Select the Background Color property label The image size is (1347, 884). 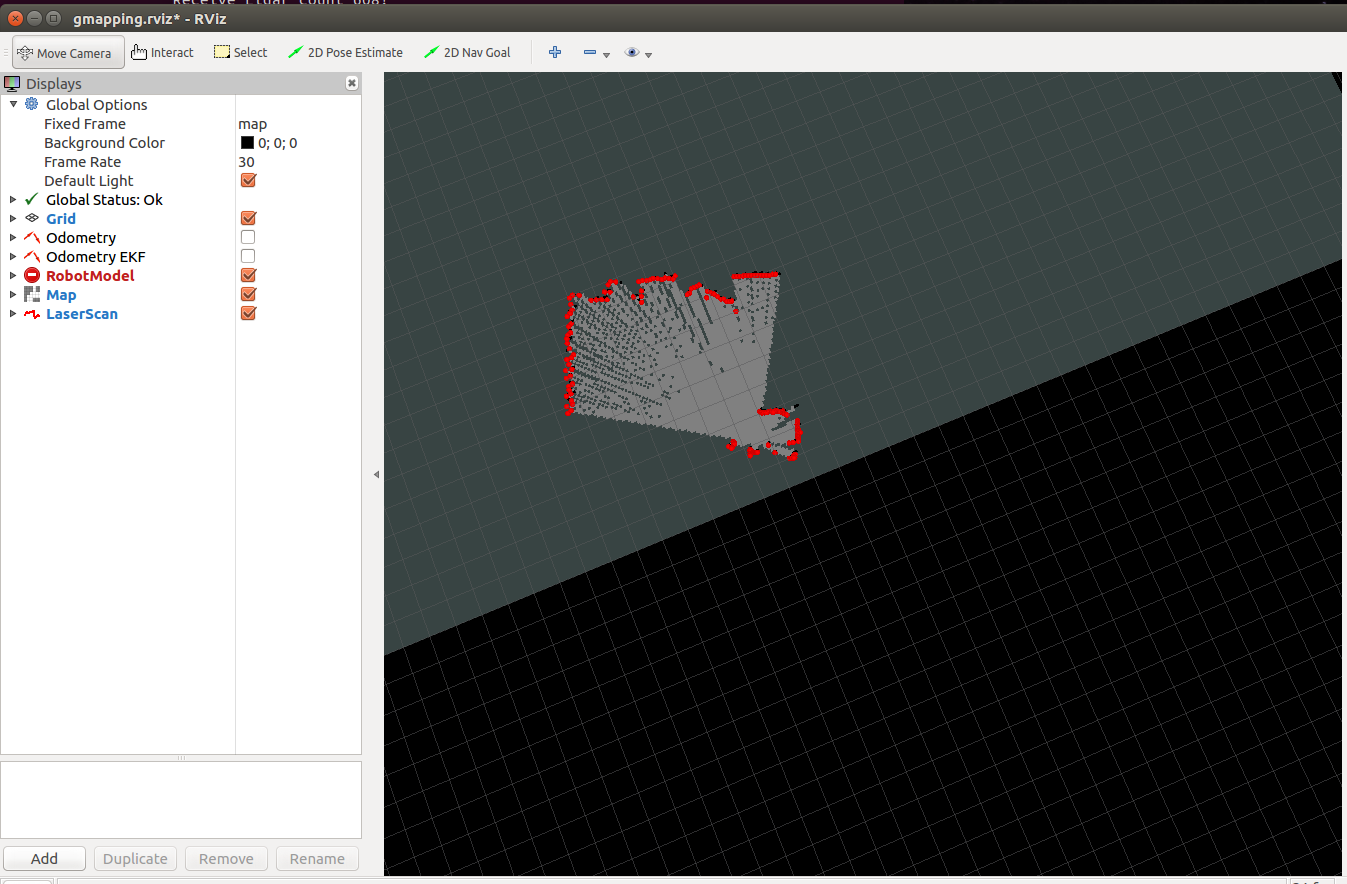(x=104, y=143)
